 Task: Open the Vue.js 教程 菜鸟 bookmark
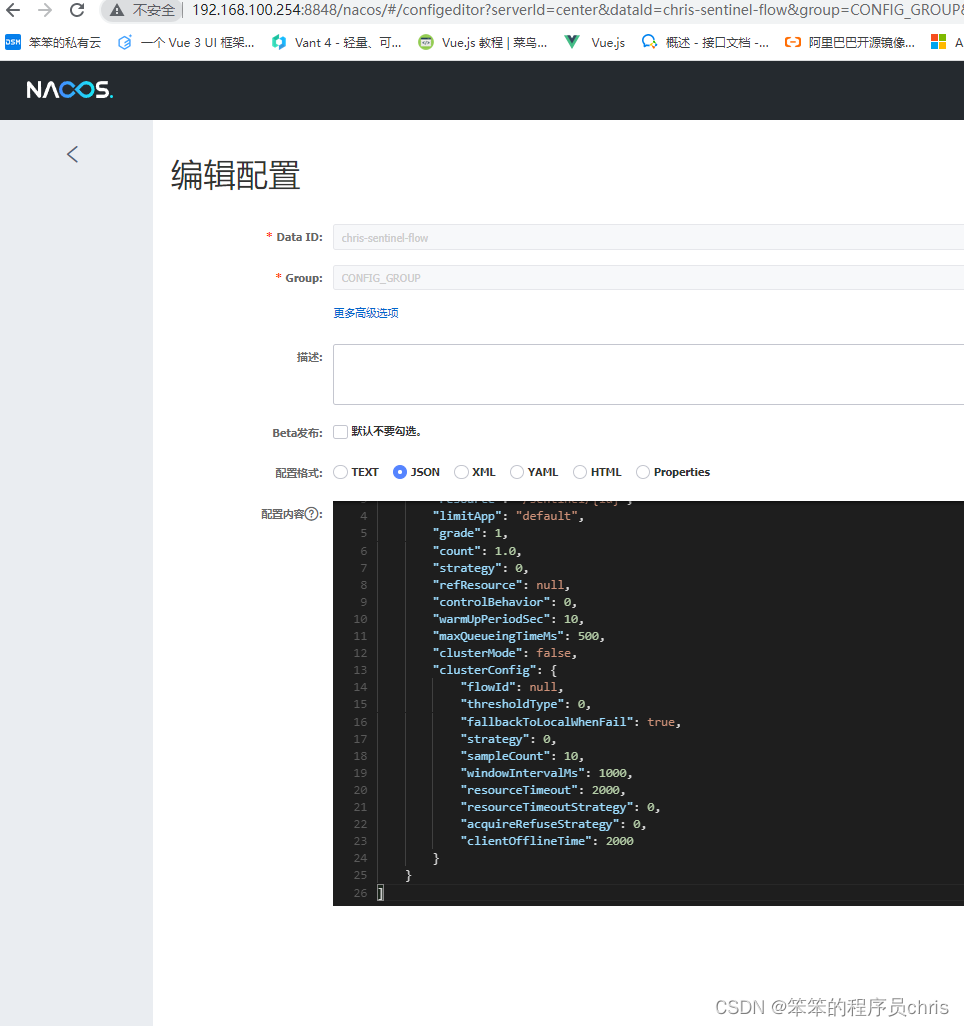(483, 43)
